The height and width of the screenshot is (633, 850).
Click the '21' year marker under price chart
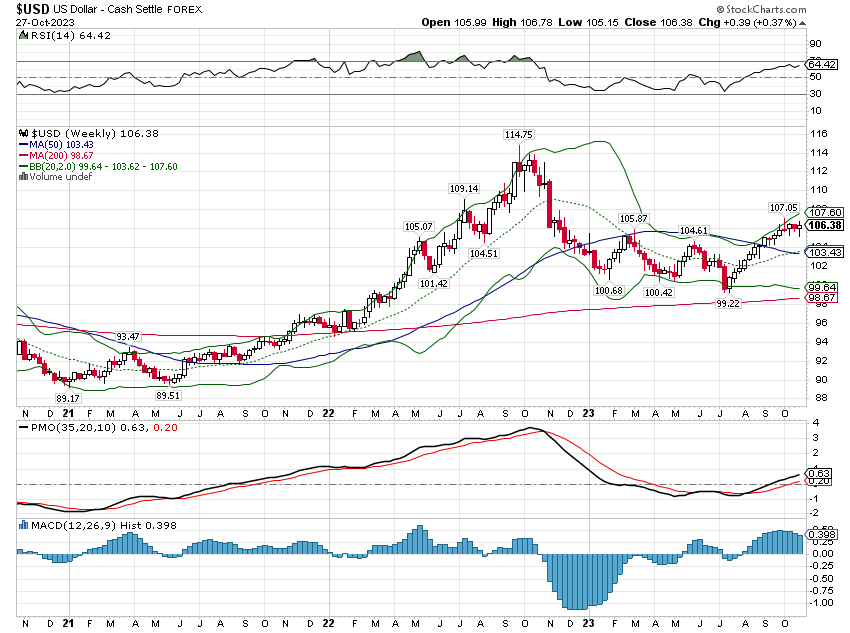(x=68, y=413)
